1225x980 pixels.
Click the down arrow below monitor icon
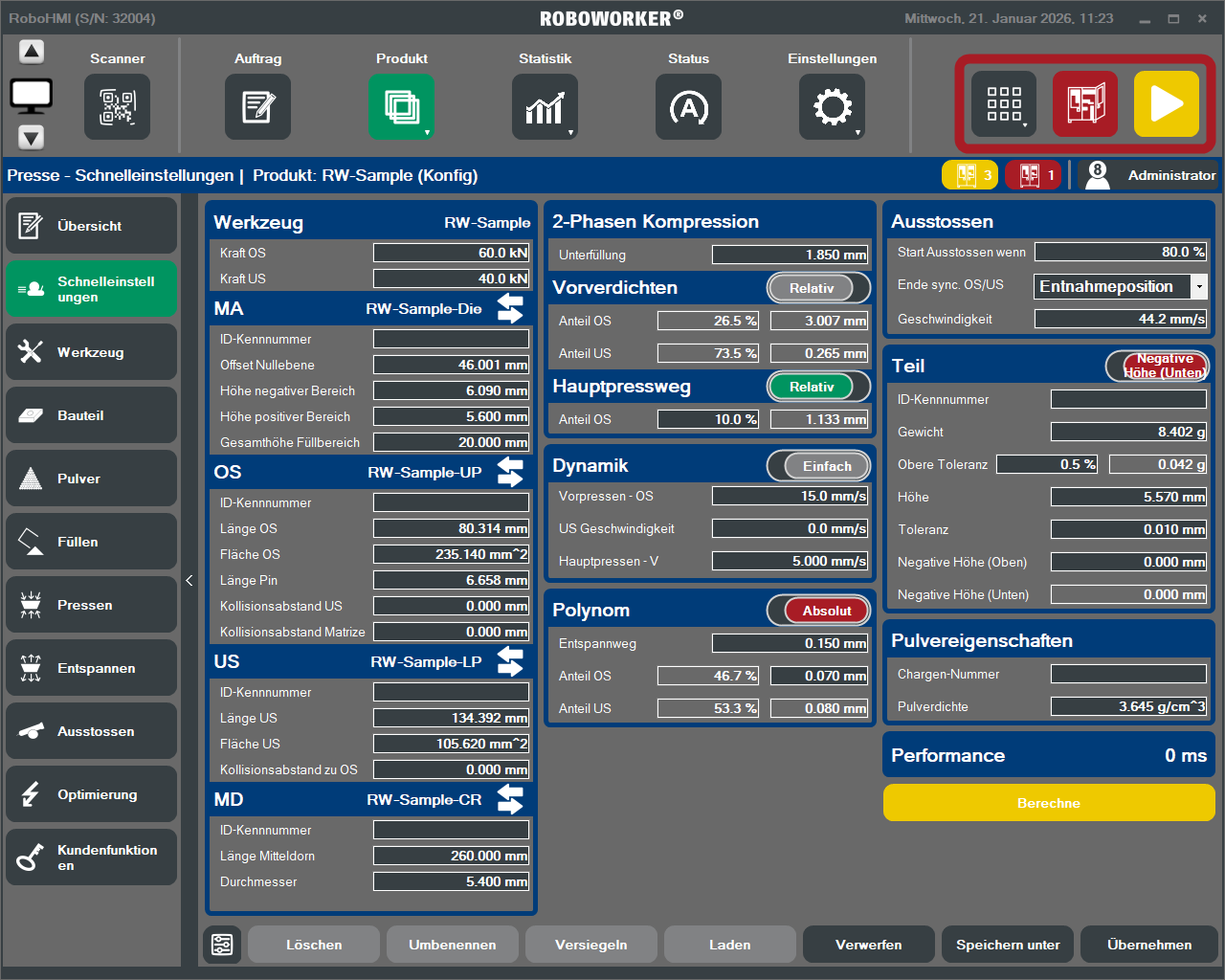point(32,138)
